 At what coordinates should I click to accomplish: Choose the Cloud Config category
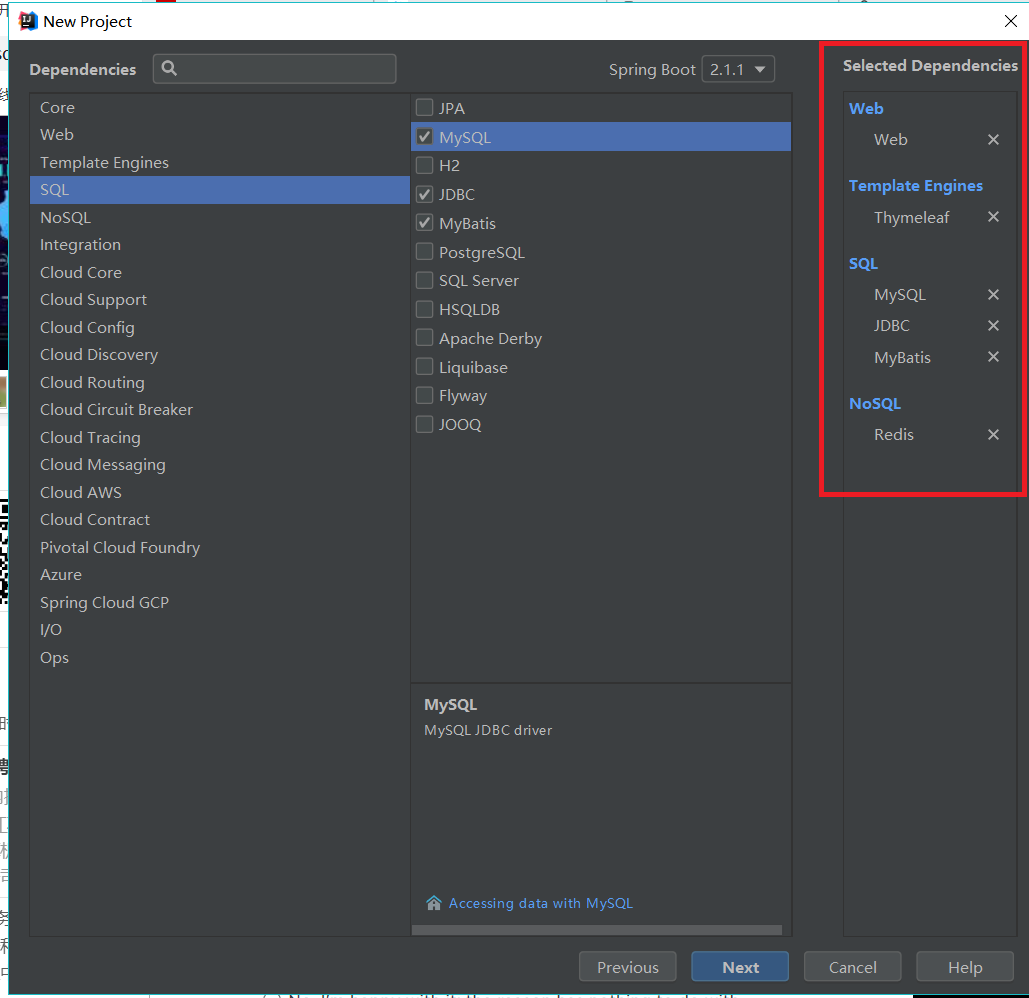(220, 327)
